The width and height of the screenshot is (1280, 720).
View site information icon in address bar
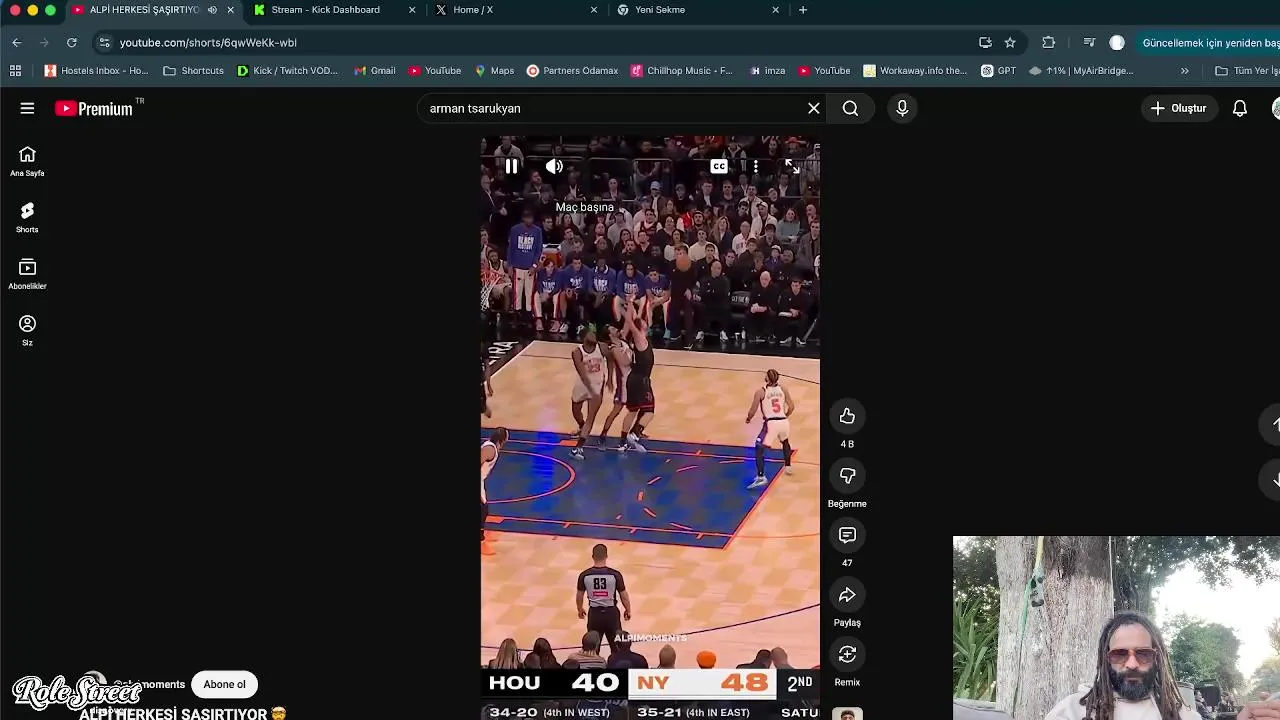coord(104,42)
